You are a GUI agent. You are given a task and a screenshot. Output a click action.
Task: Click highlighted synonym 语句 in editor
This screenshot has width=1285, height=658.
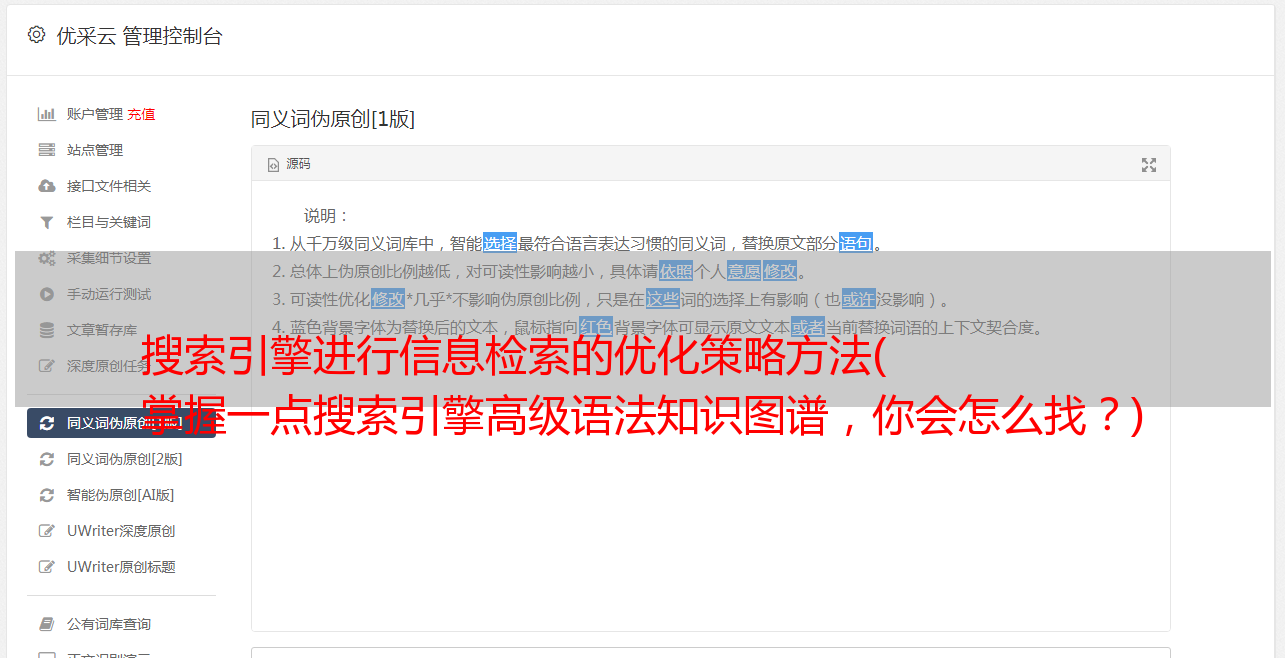(856, 243)
